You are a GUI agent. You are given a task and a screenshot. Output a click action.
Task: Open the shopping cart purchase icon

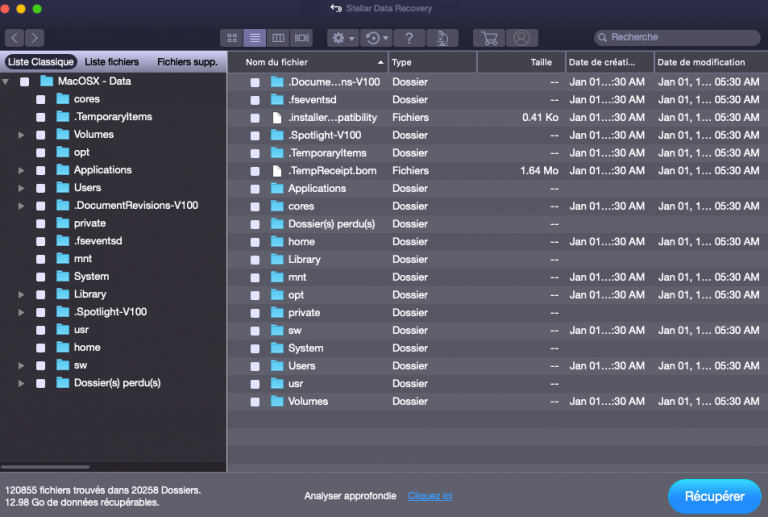pyautogui.click(x=489, y=38)
